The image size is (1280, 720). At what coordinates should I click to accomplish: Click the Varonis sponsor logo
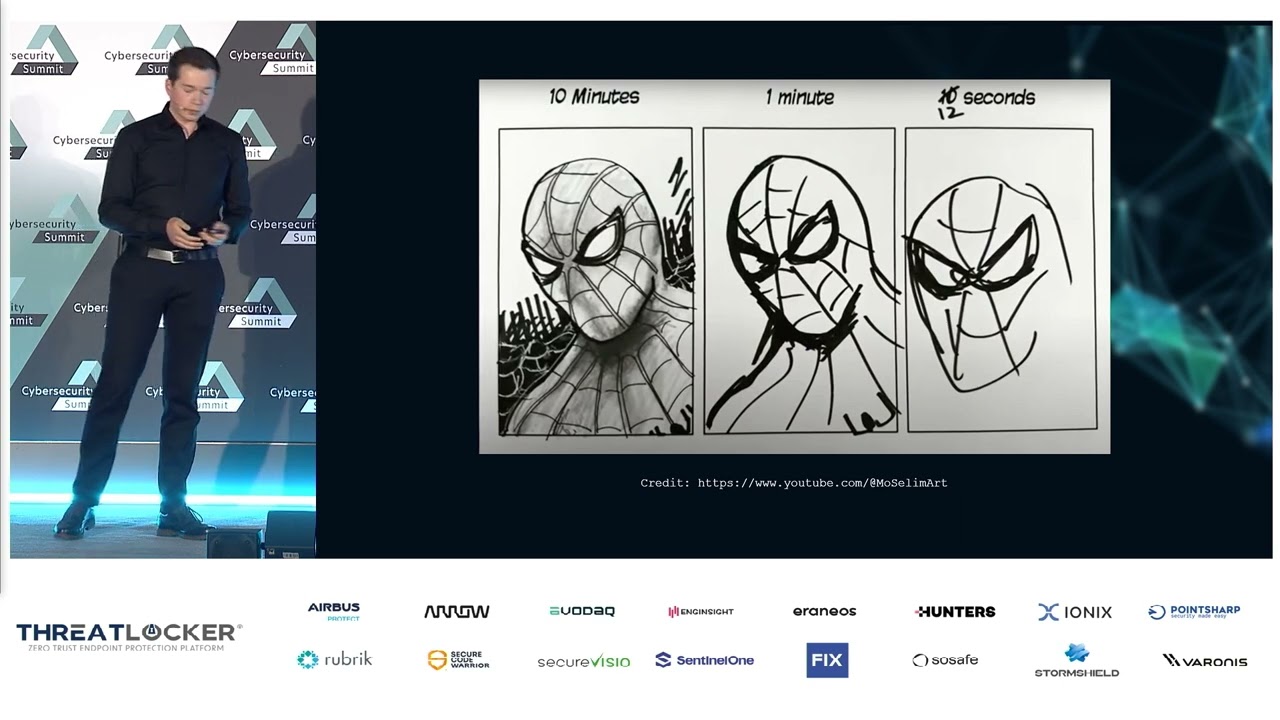coord(1205,660)
